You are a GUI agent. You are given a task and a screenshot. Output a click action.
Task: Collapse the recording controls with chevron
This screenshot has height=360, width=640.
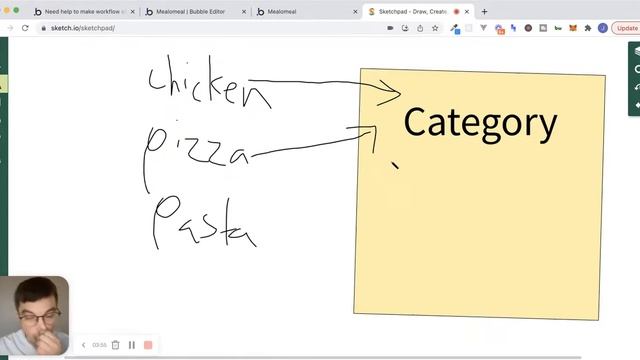click(84, 345)
